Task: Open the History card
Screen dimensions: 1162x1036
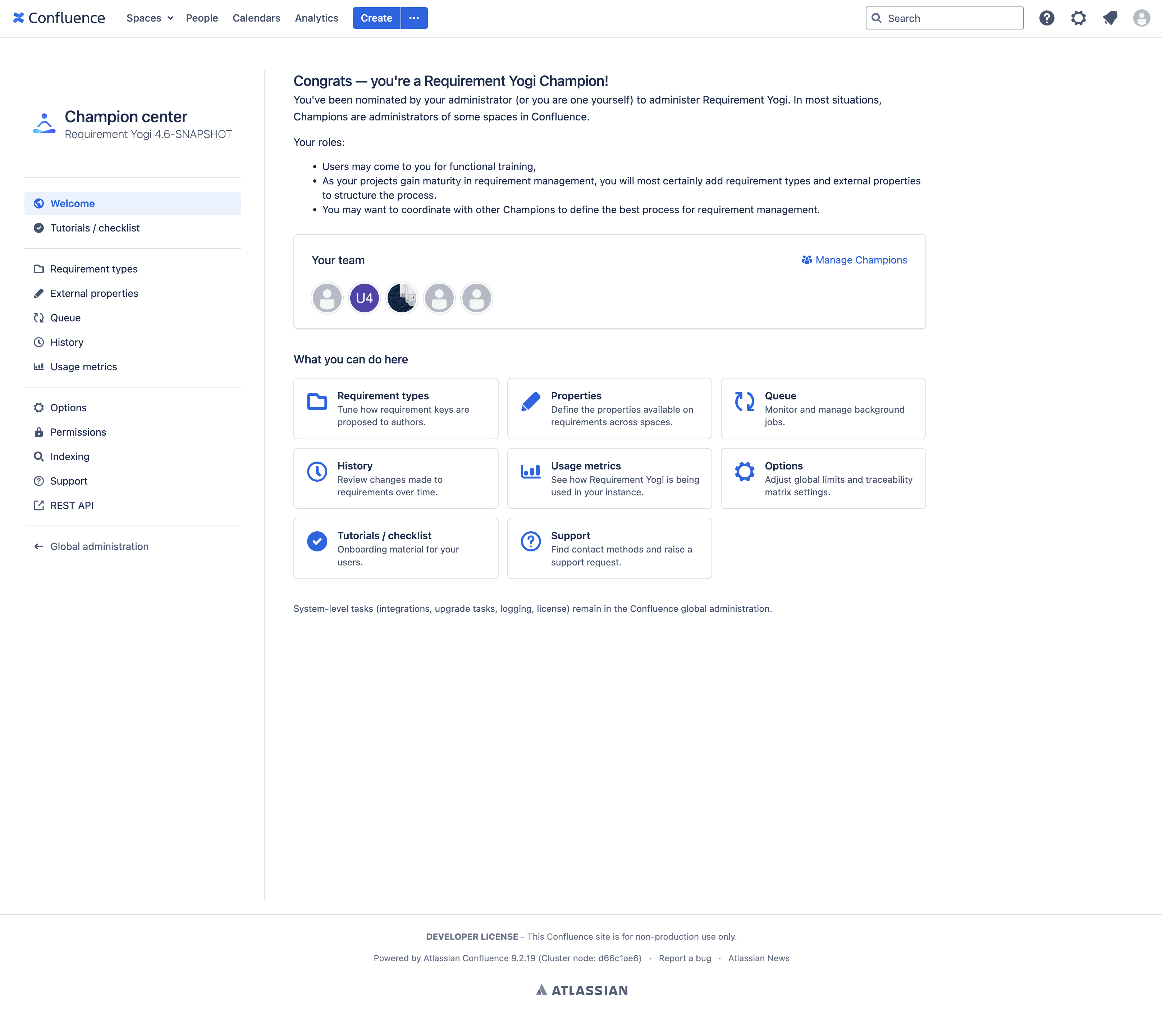Action: coord(396,479)
